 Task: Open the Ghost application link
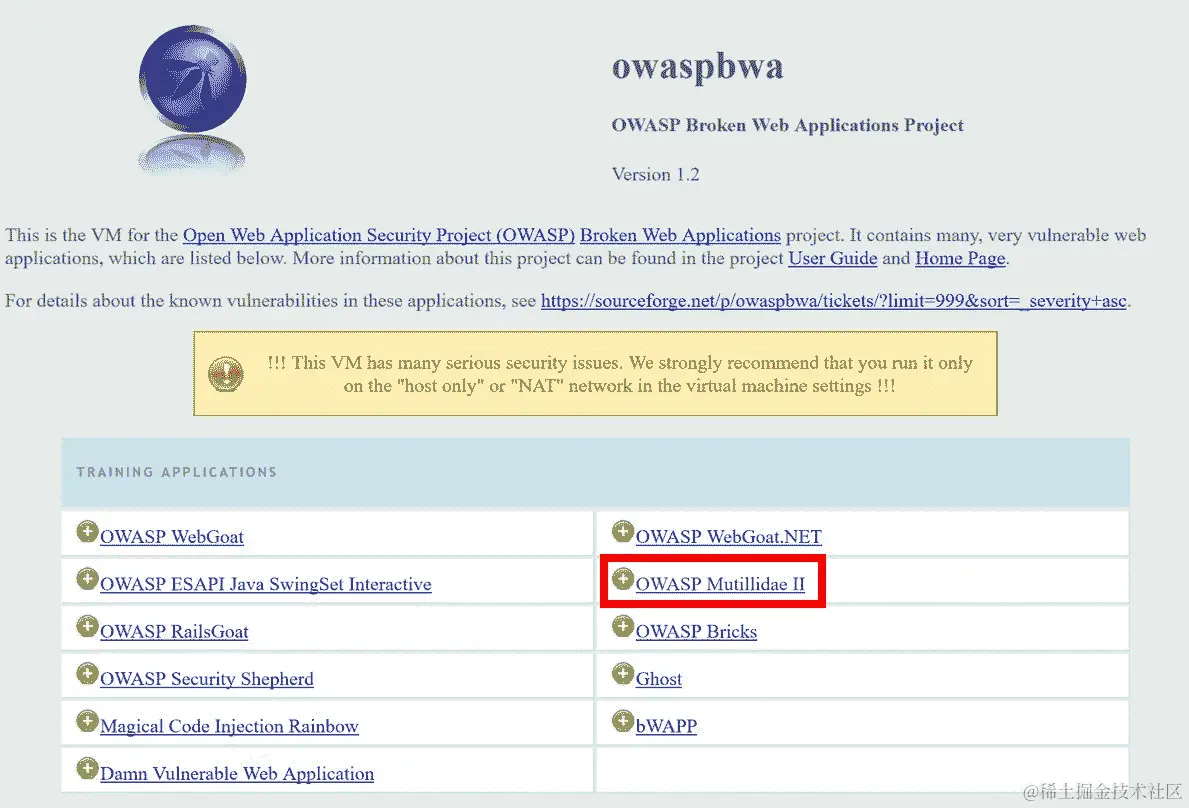pos(659,679)
